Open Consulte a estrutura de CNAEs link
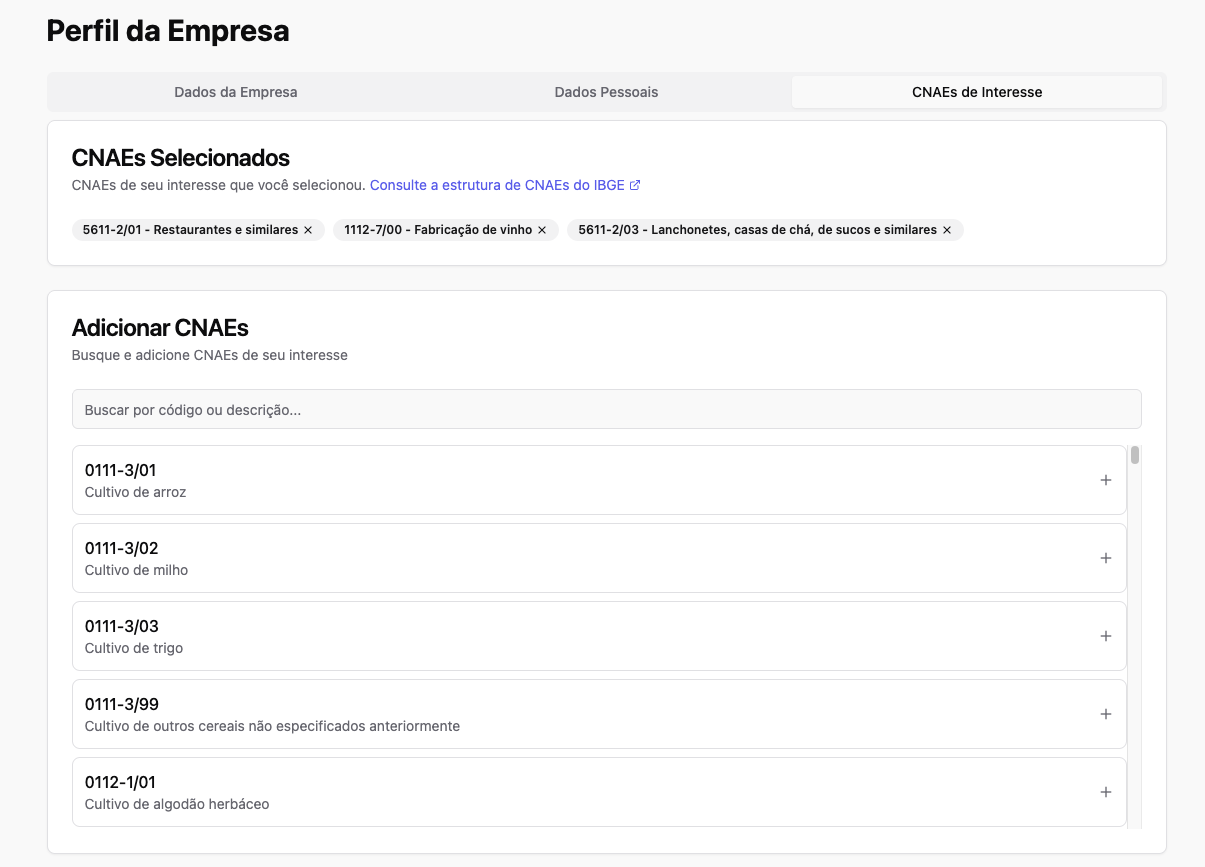The height and width of the screenshot is (867, 1205). pos(497,185)
